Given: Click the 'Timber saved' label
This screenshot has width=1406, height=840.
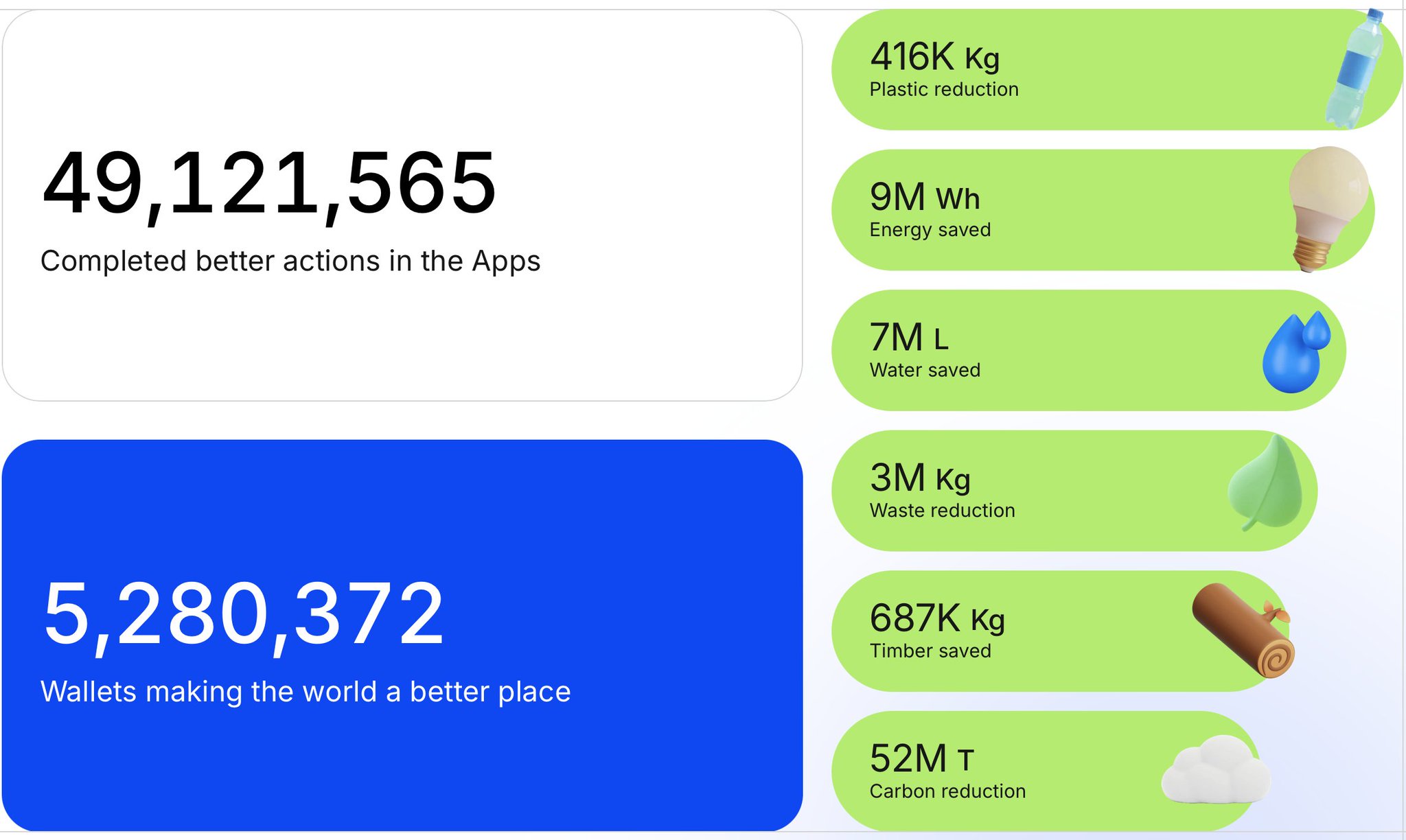Looking at the screenshot, I should (x=930, y=651).
